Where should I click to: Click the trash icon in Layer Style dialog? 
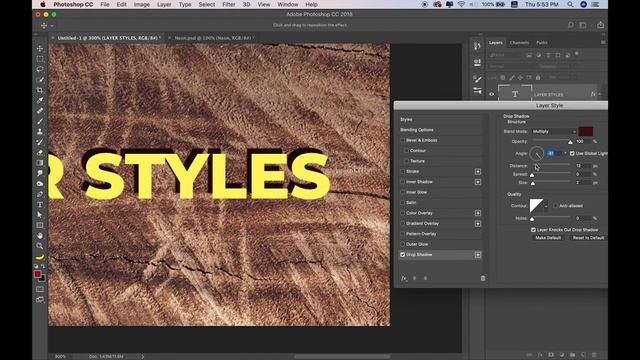[x=483, y=278]
